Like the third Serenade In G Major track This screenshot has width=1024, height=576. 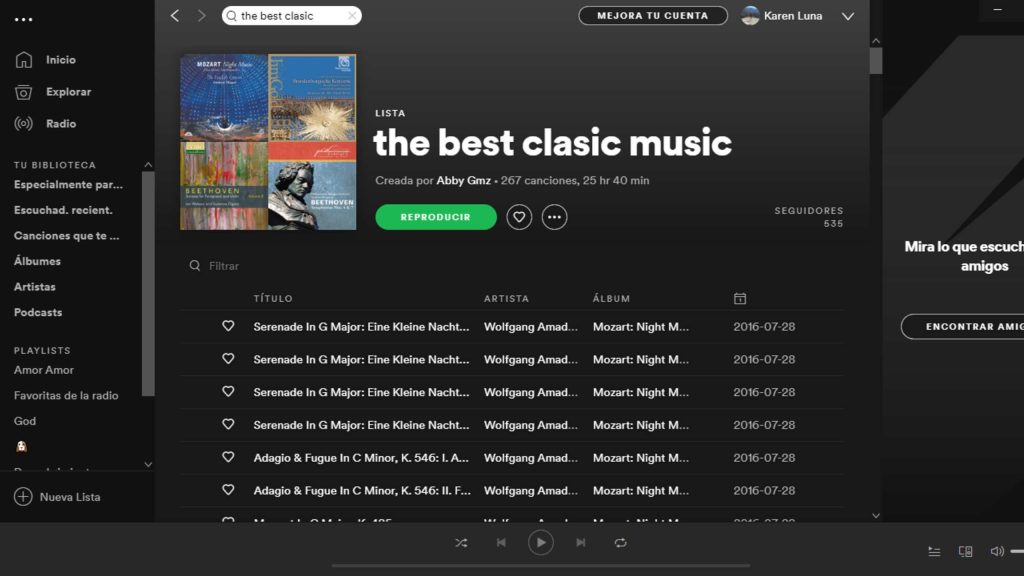point(228,391)
